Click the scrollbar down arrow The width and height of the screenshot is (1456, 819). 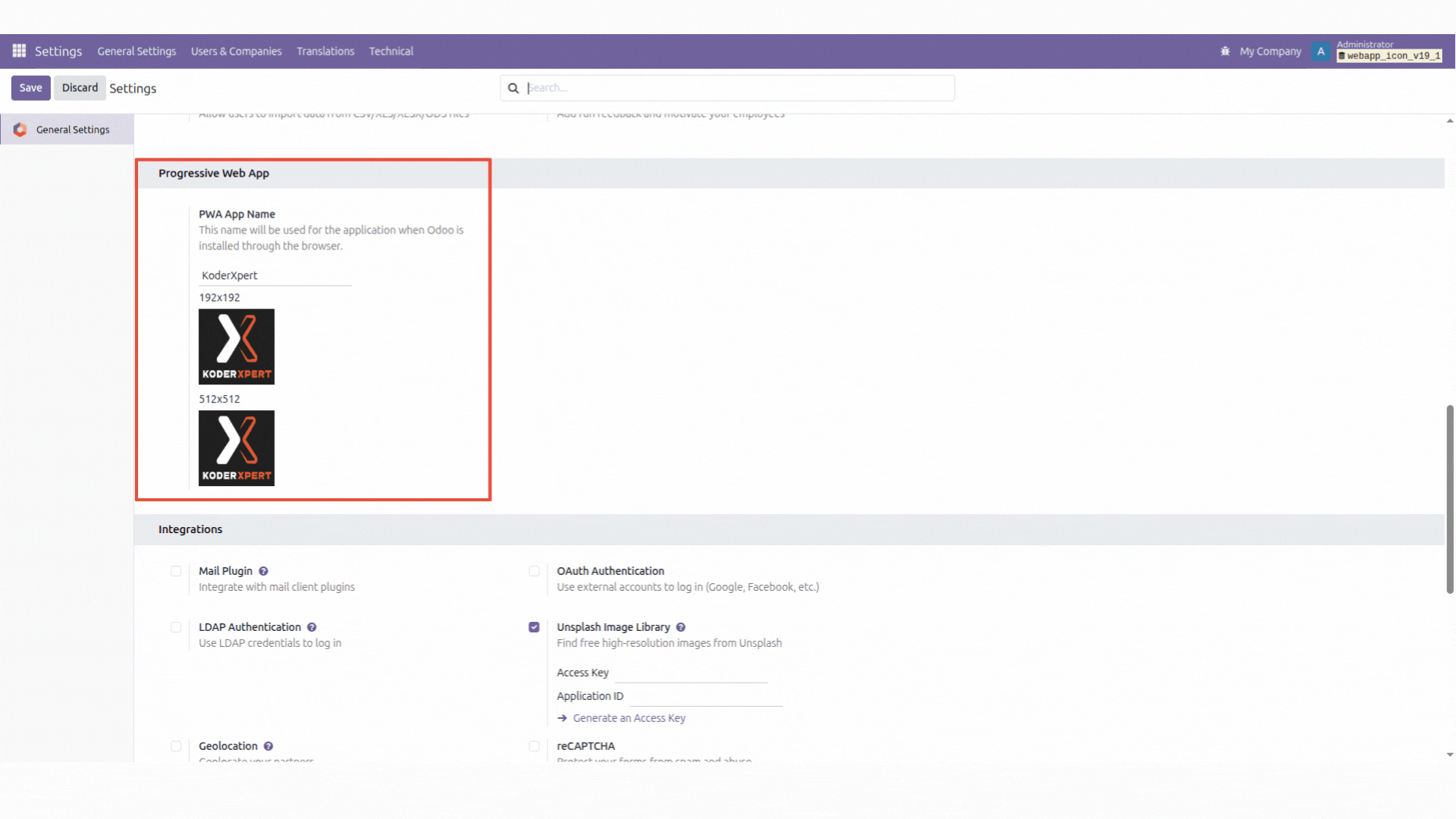pos(1450,755)
